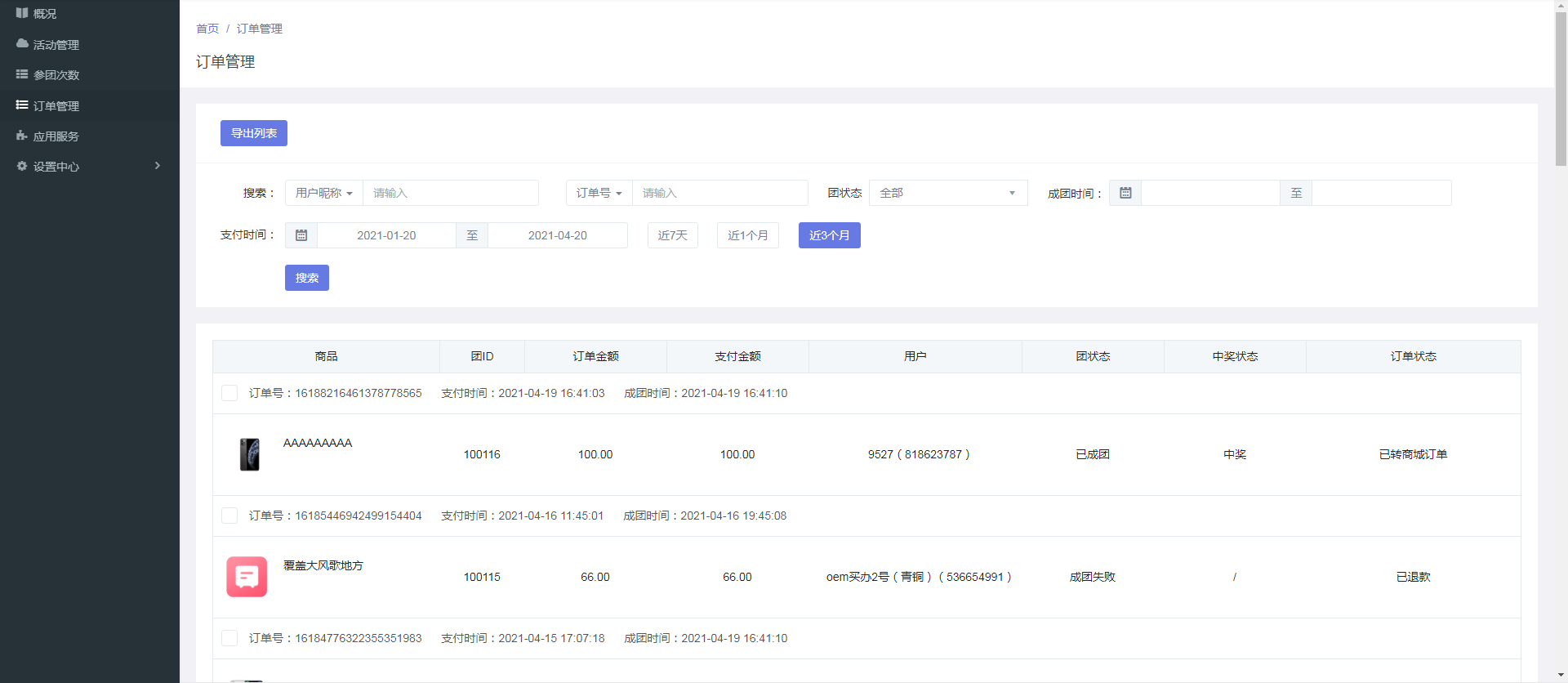Click user 9527 ( 818623787 )
The height and width of the screenshot is (683, 1568).
pos(919,454)
